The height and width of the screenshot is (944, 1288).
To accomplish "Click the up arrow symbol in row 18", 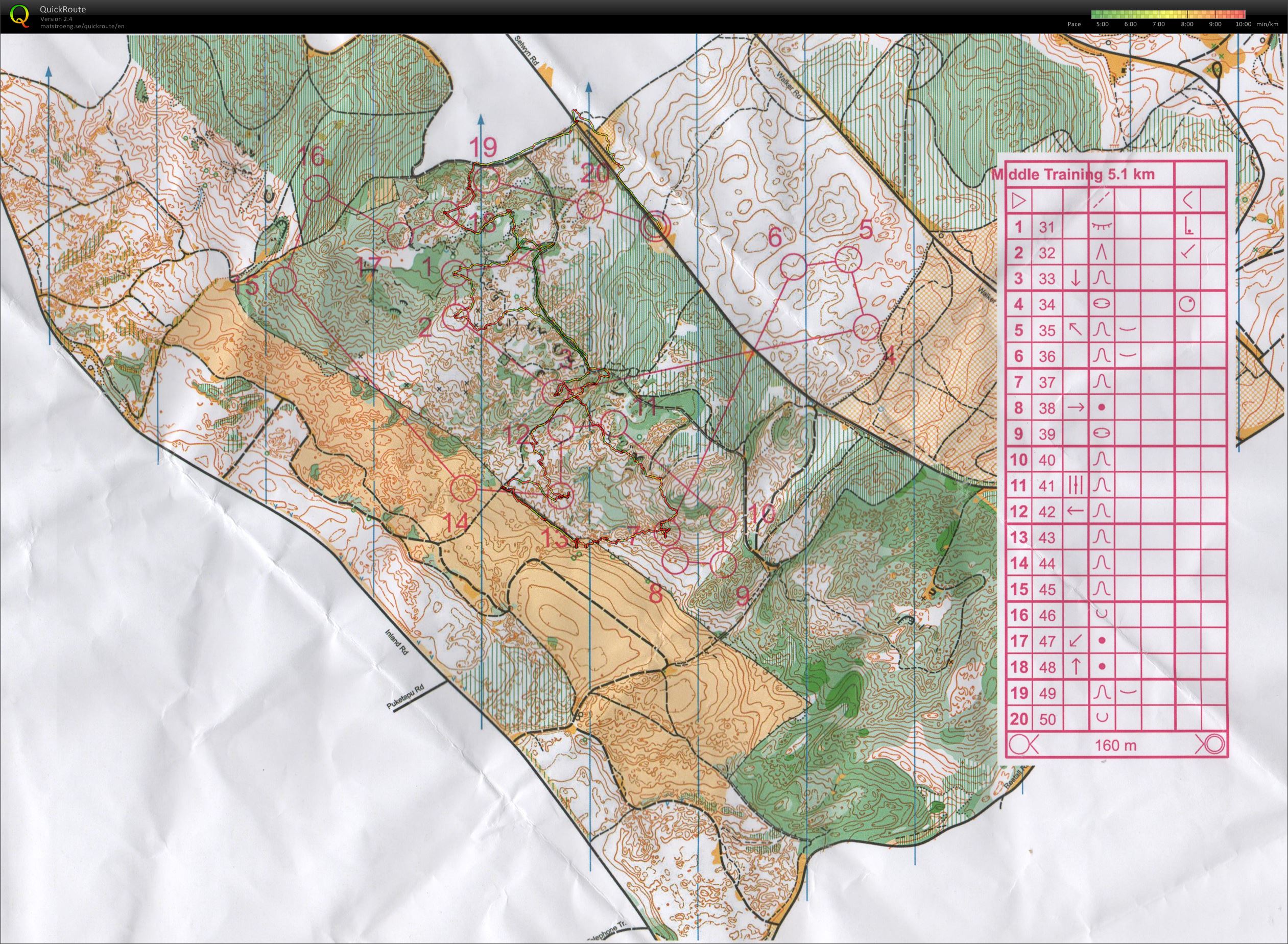I will coord(1076,666).
